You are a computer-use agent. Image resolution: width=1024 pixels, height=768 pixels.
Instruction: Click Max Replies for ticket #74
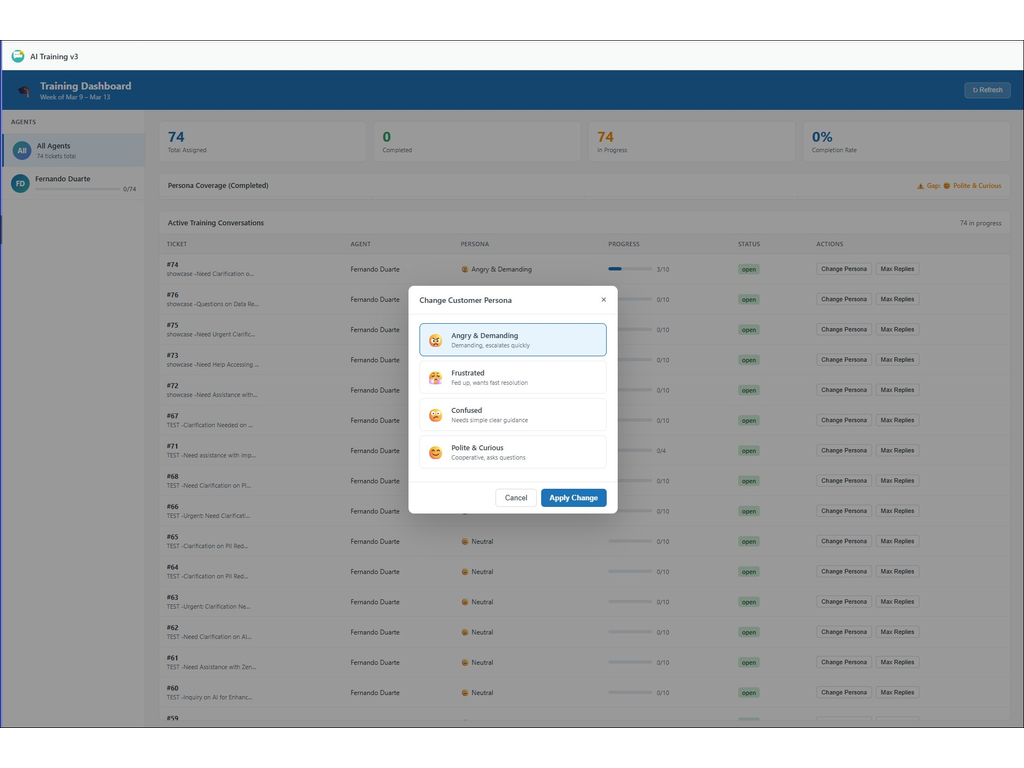coord(897,269)
